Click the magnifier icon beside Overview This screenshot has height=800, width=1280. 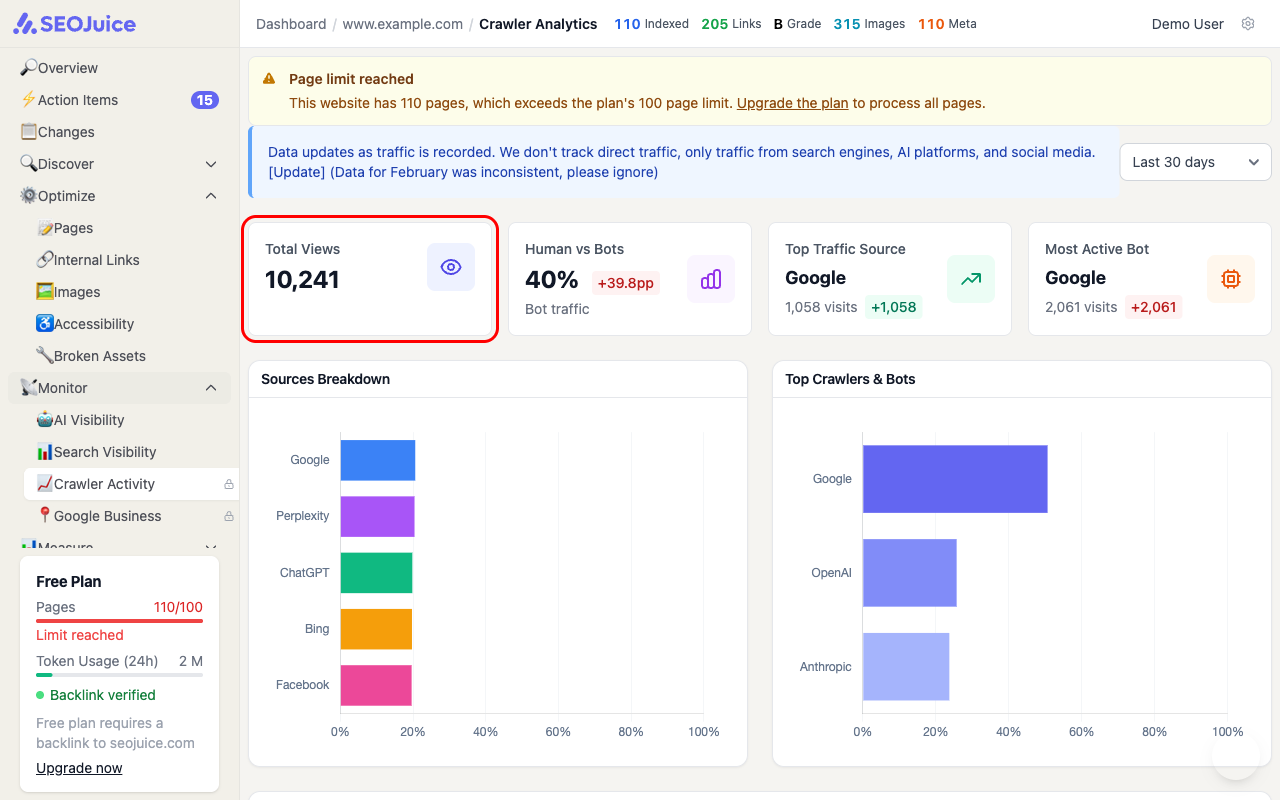tap(29, 68)
